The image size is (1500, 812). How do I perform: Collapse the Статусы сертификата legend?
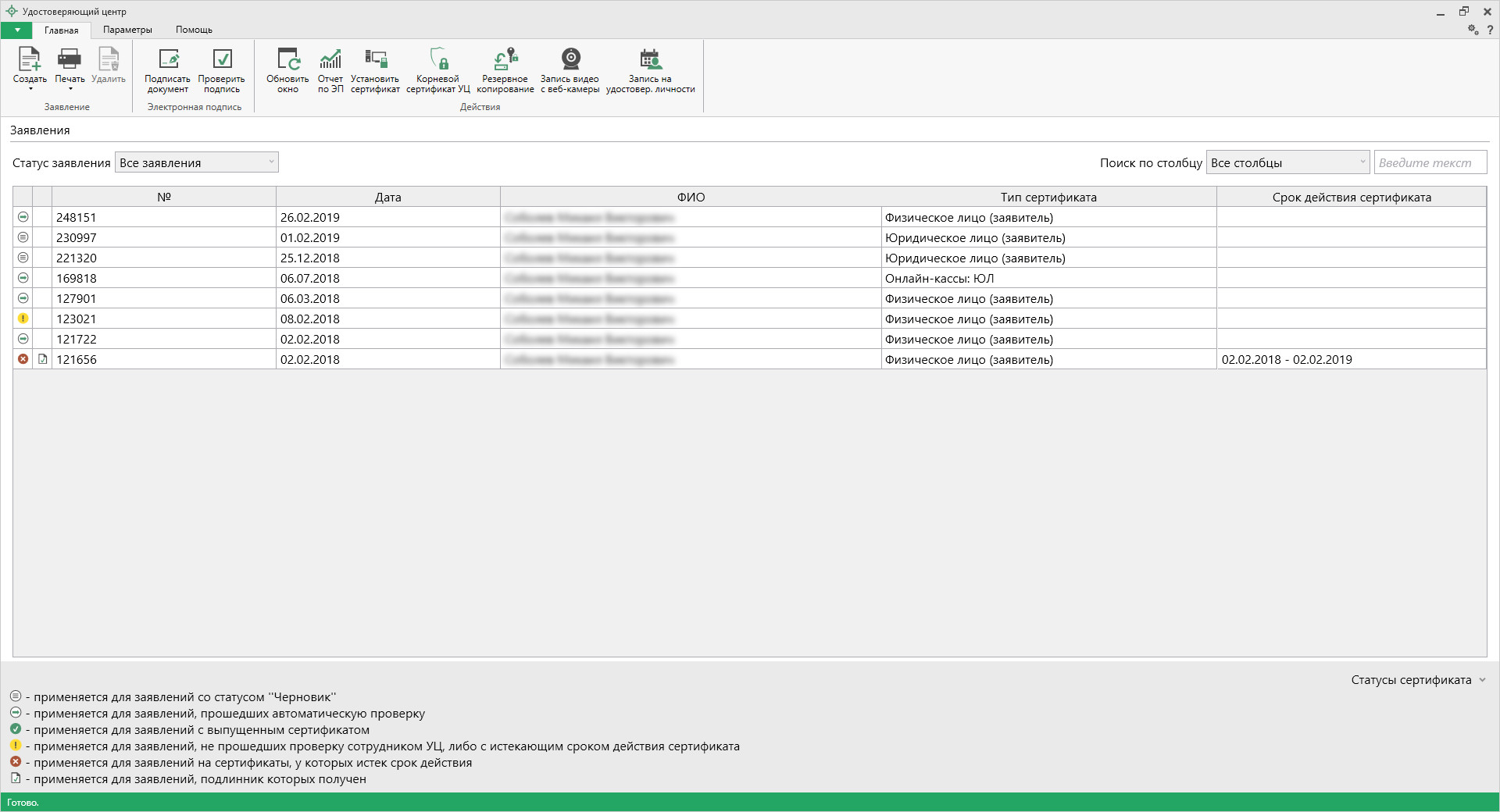(1482, 680)
